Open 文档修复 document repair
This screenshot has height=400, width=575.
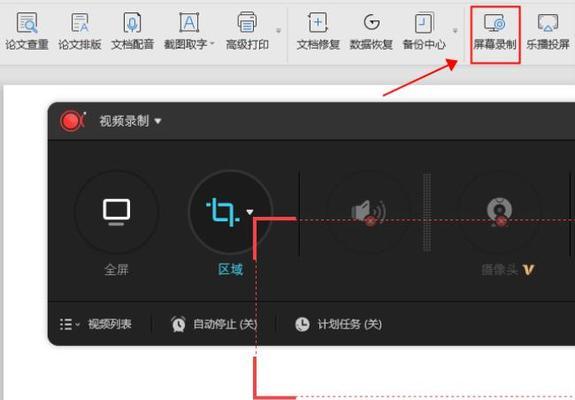tap(318, 31)
